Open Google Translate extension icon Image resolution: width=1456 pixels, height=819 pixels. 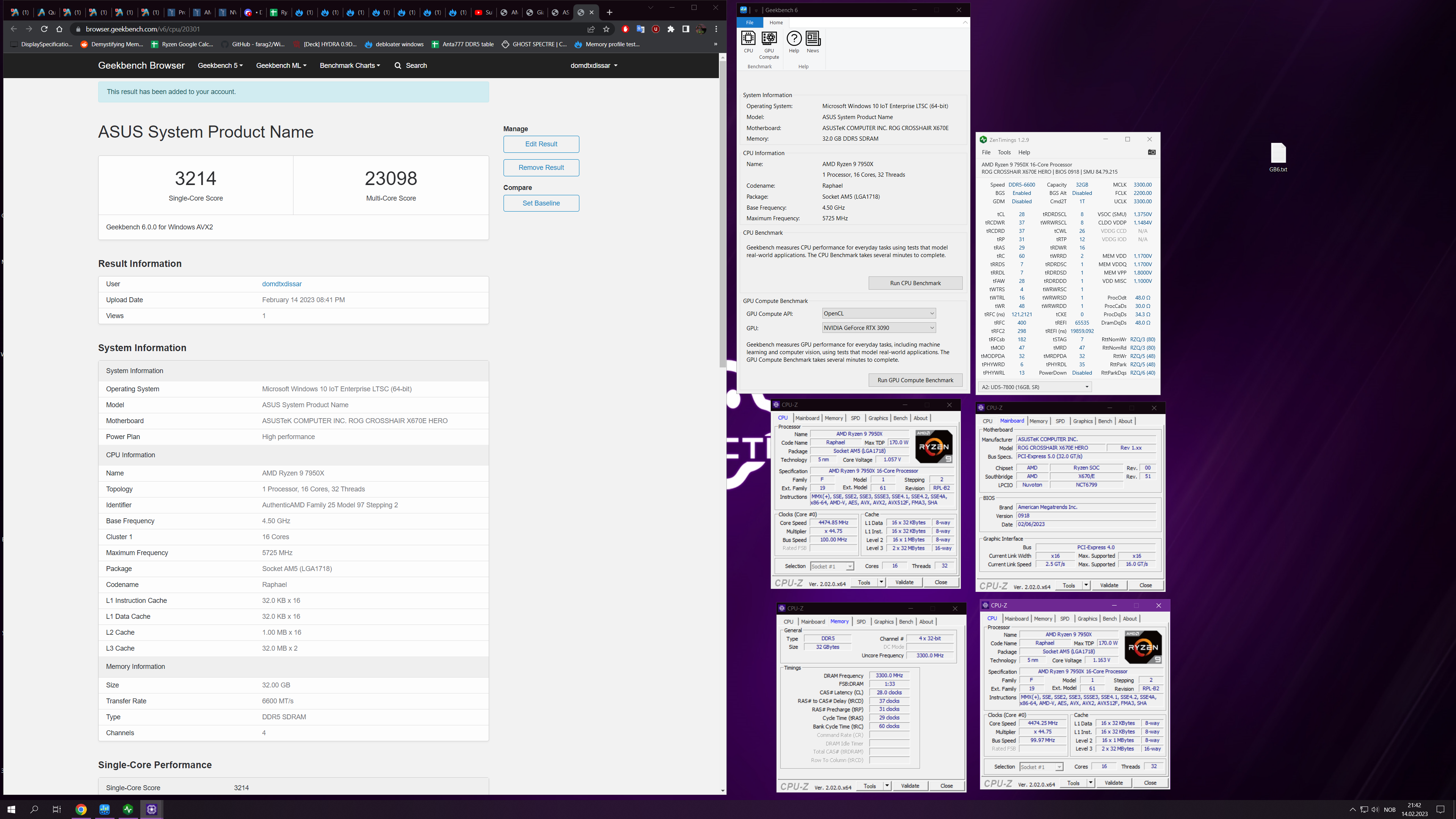tap(640, 29)
